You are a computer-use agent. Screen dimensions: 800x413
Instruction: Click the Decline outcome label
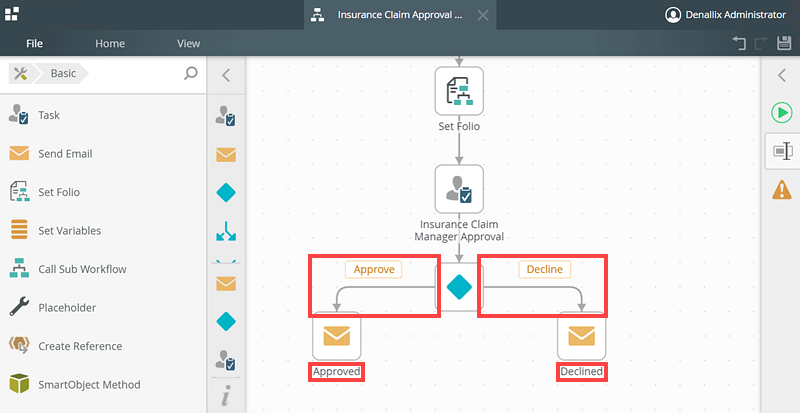coord(544,270)
